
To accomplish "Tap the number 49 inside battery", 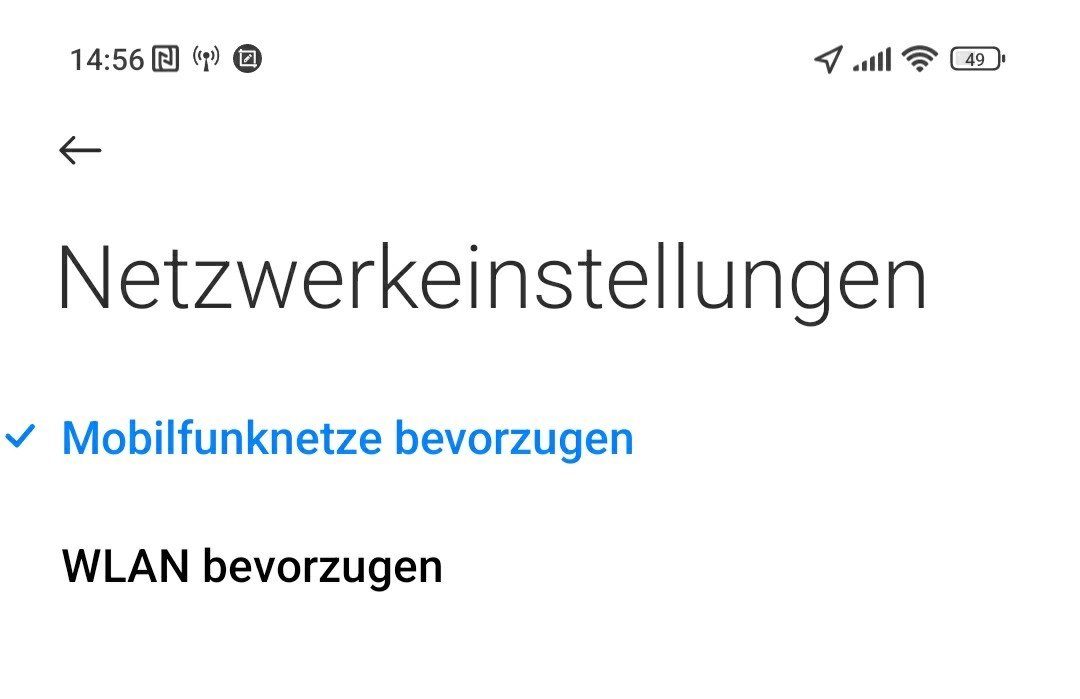I will 975,59.
